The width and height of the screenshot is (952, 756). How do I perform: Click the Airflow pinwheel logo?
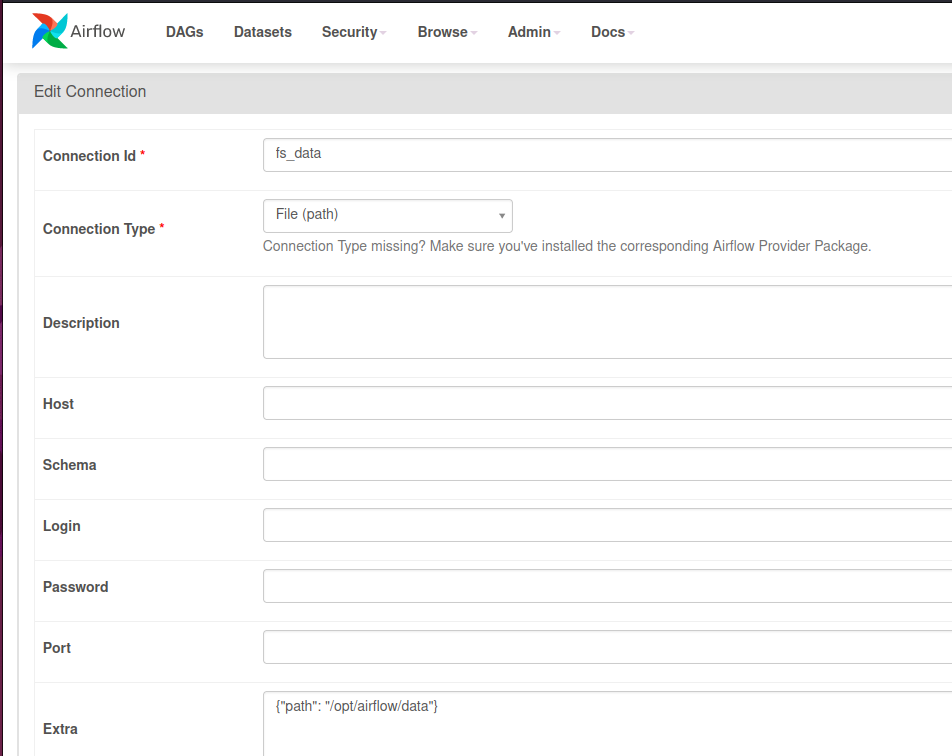coord(49,31)
